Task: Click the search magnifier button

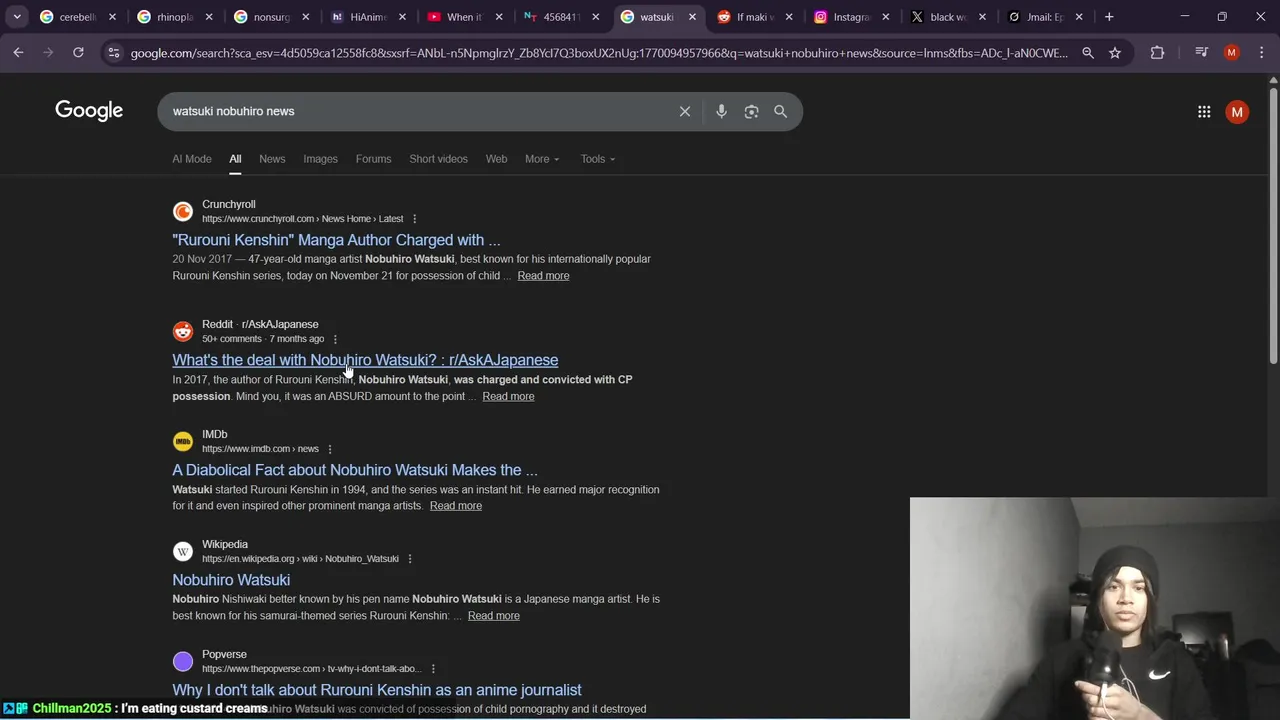Action: coord(781,112)
